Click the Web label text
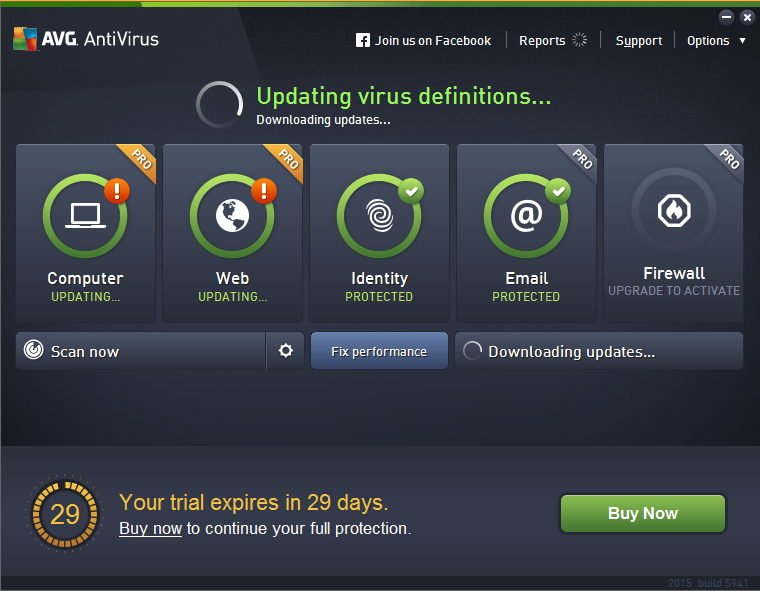Viewport: 760px width, 591px height. pos(233,278)
